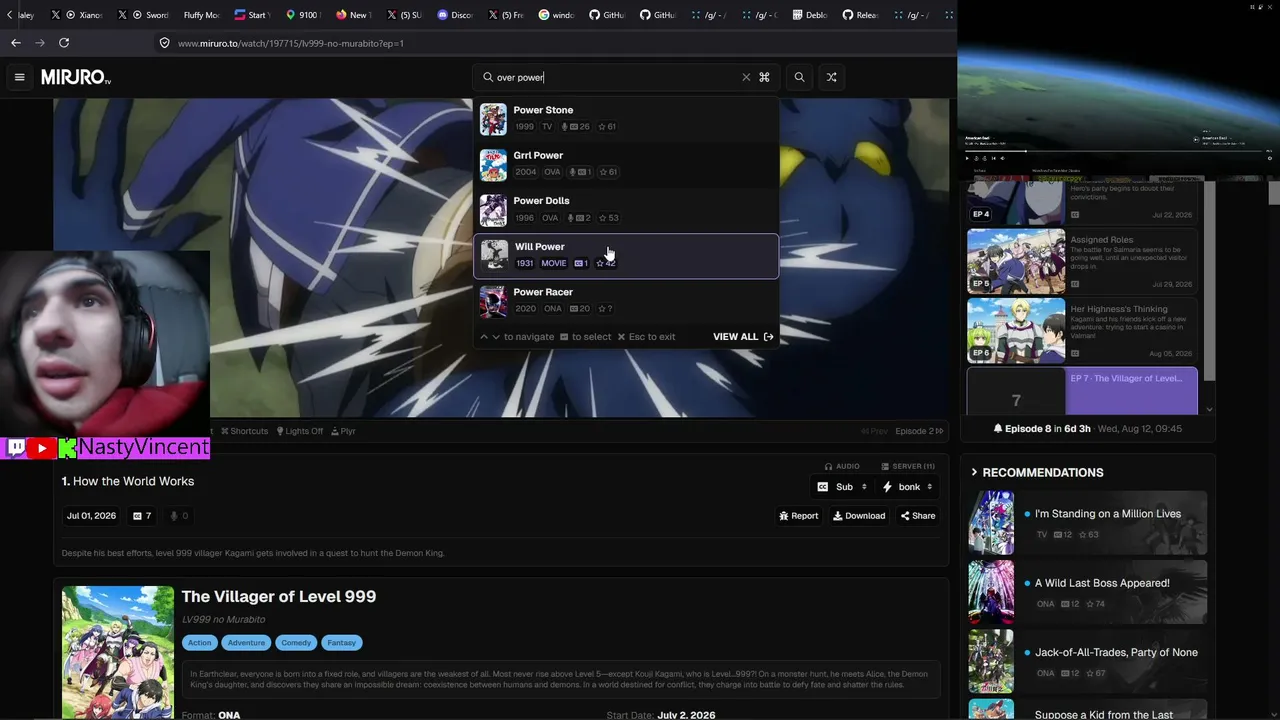
Task: Download the current episode
Action: click(859, 516)
